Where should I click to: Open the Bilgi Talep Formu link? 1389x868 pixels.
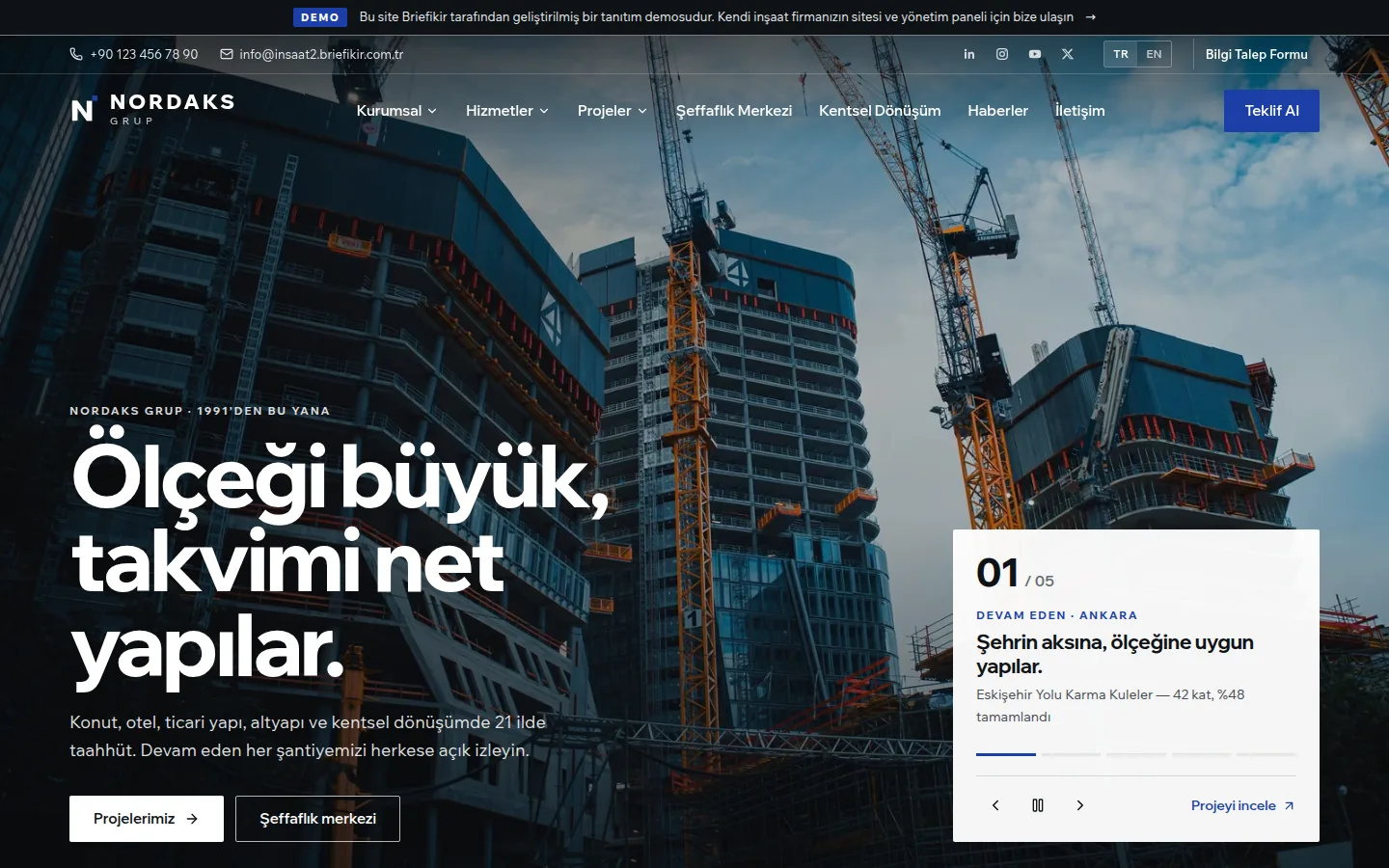(x=1257, y=54)
